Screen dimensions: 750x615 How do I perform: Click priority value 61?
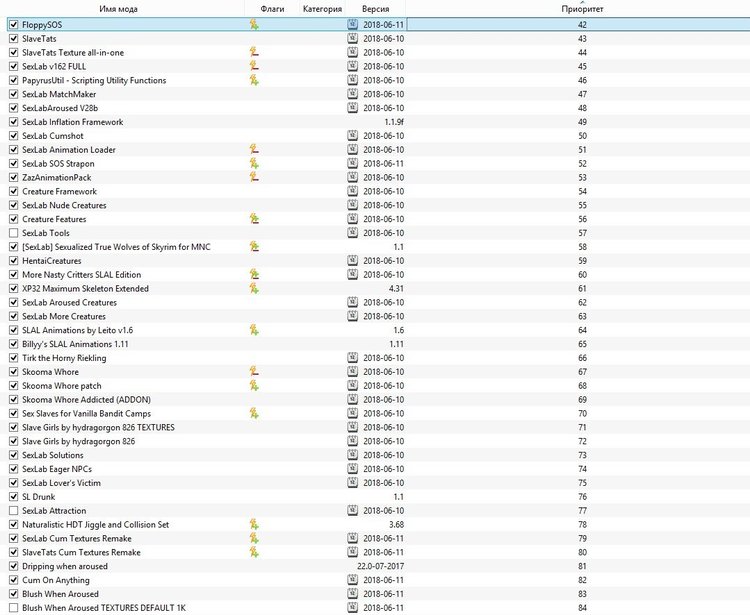pyautogui.click(x=582, y=288)
